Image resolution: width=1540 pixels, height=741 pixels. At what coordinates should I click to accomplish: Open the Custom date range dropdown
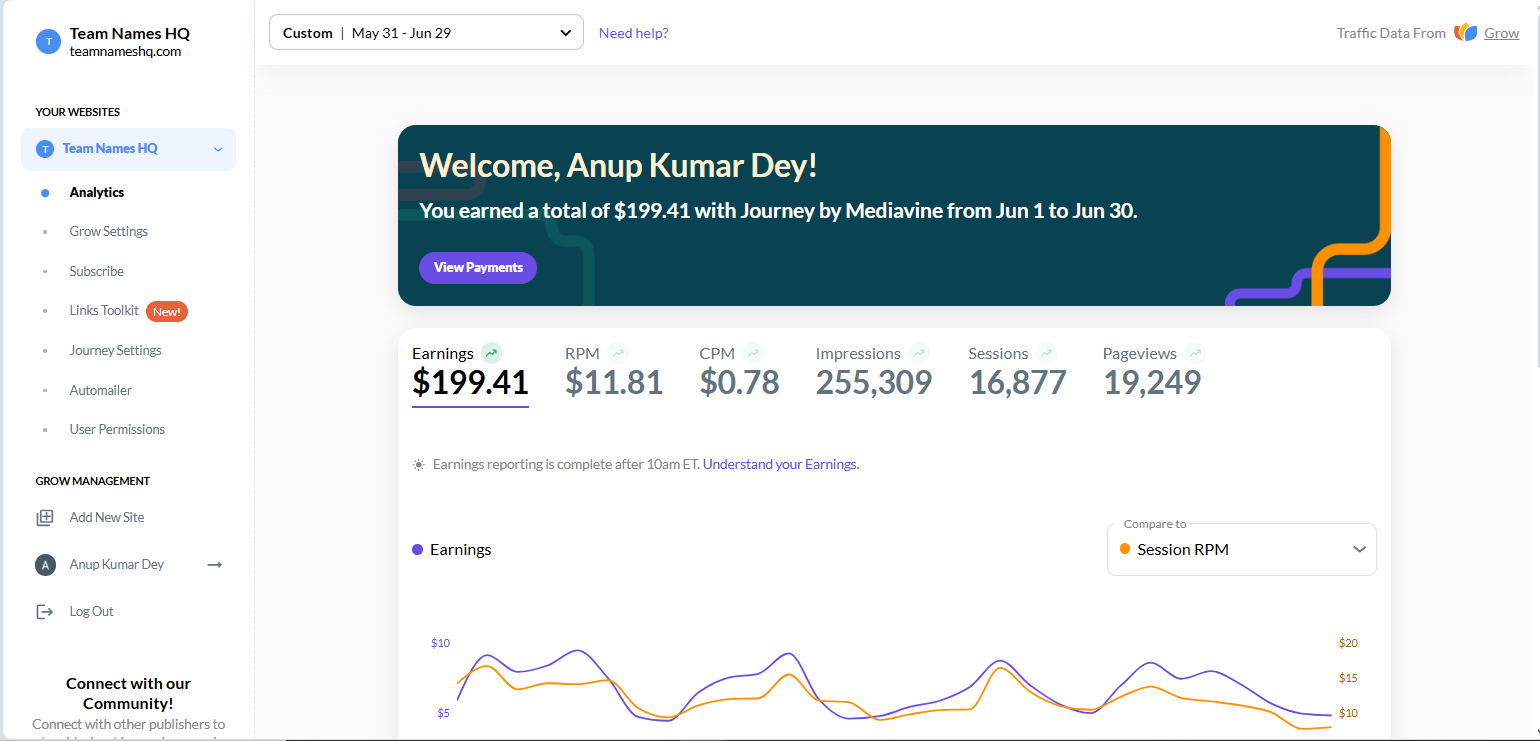coord(426,32)
